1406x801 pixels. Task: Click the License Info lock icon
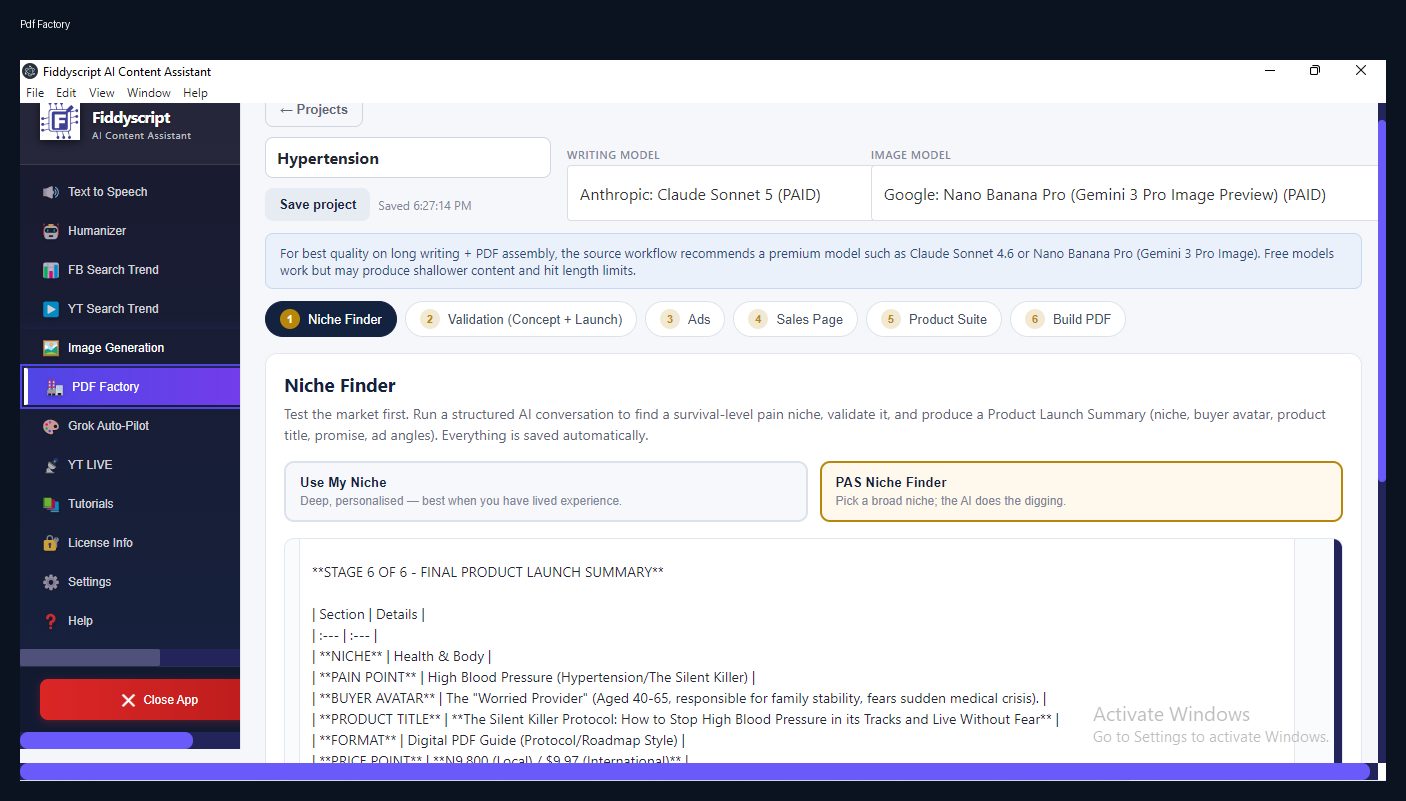(51, 543)
